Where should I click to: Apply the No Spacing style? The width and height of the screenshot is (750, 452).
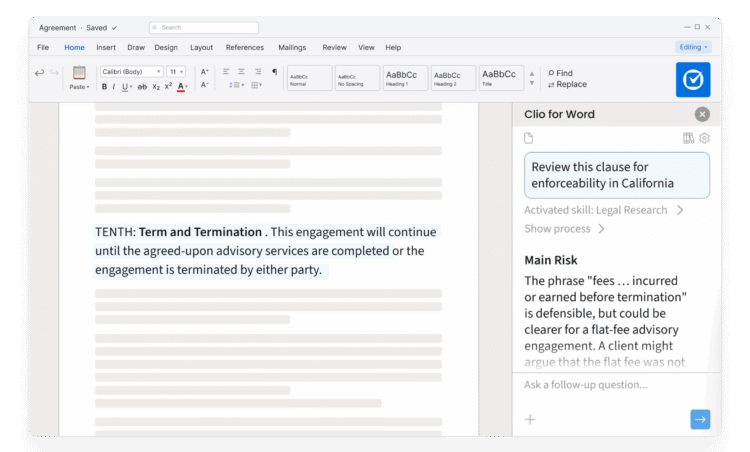[357, 78]
